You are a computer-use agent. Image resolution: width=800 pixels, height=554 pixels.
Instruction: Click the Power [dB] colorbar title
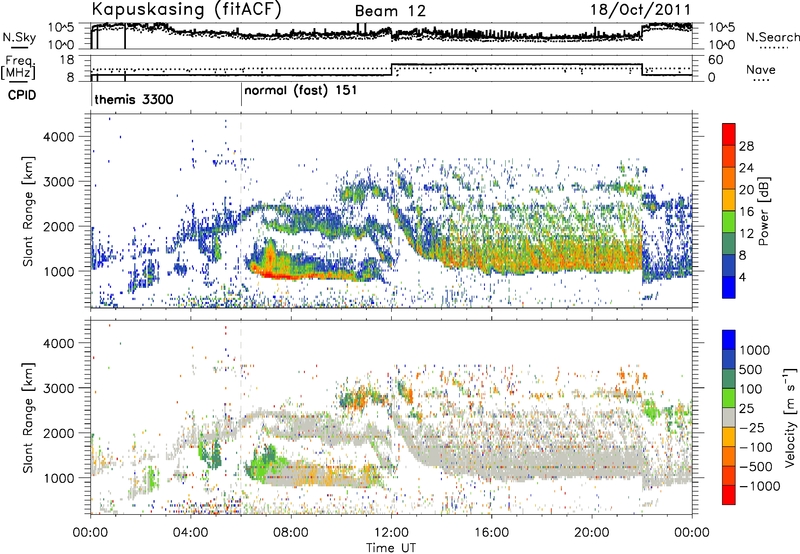coord(763,212)
